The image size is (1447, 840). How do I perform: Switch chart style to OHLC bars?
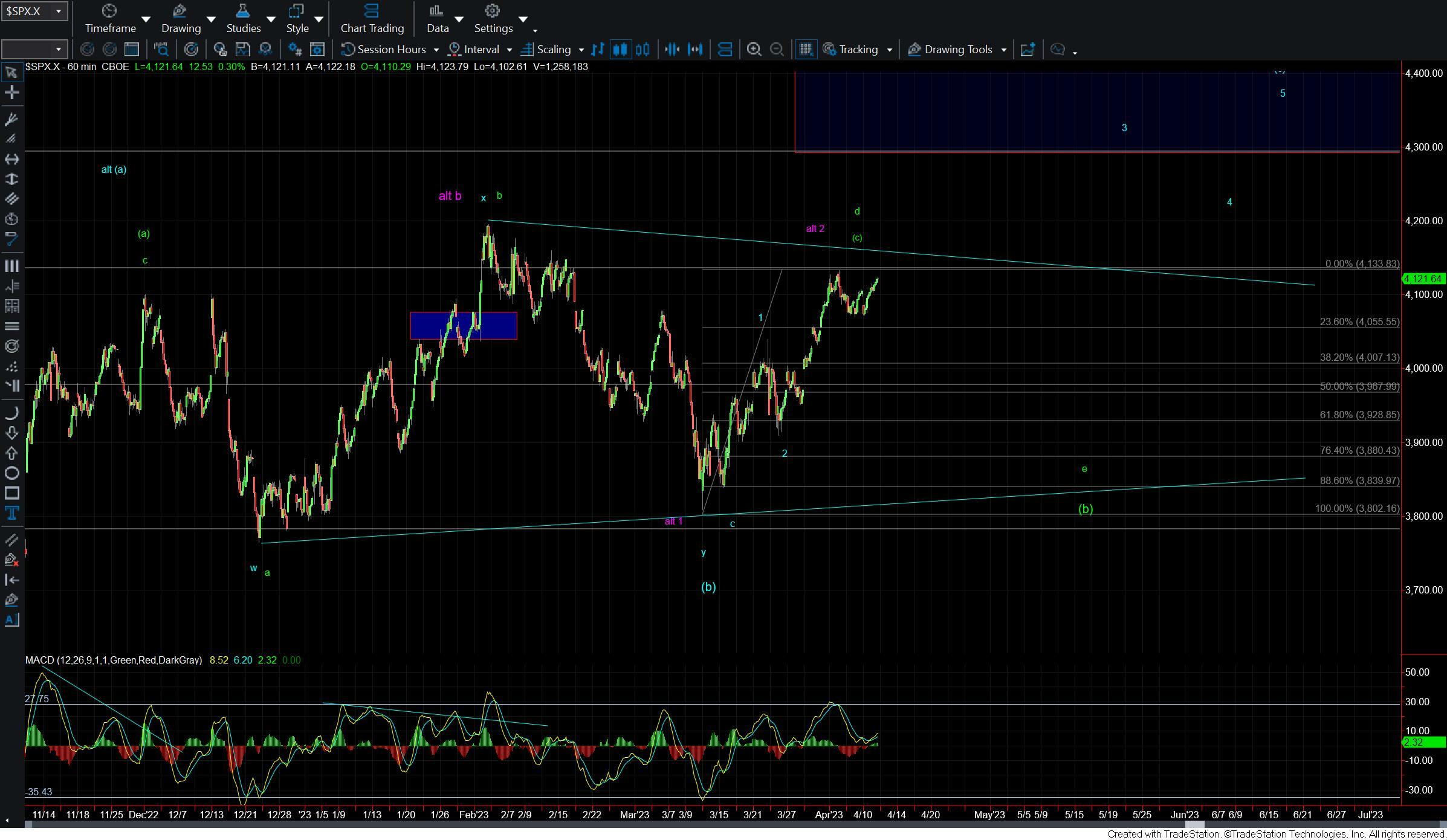click(598, 50)
